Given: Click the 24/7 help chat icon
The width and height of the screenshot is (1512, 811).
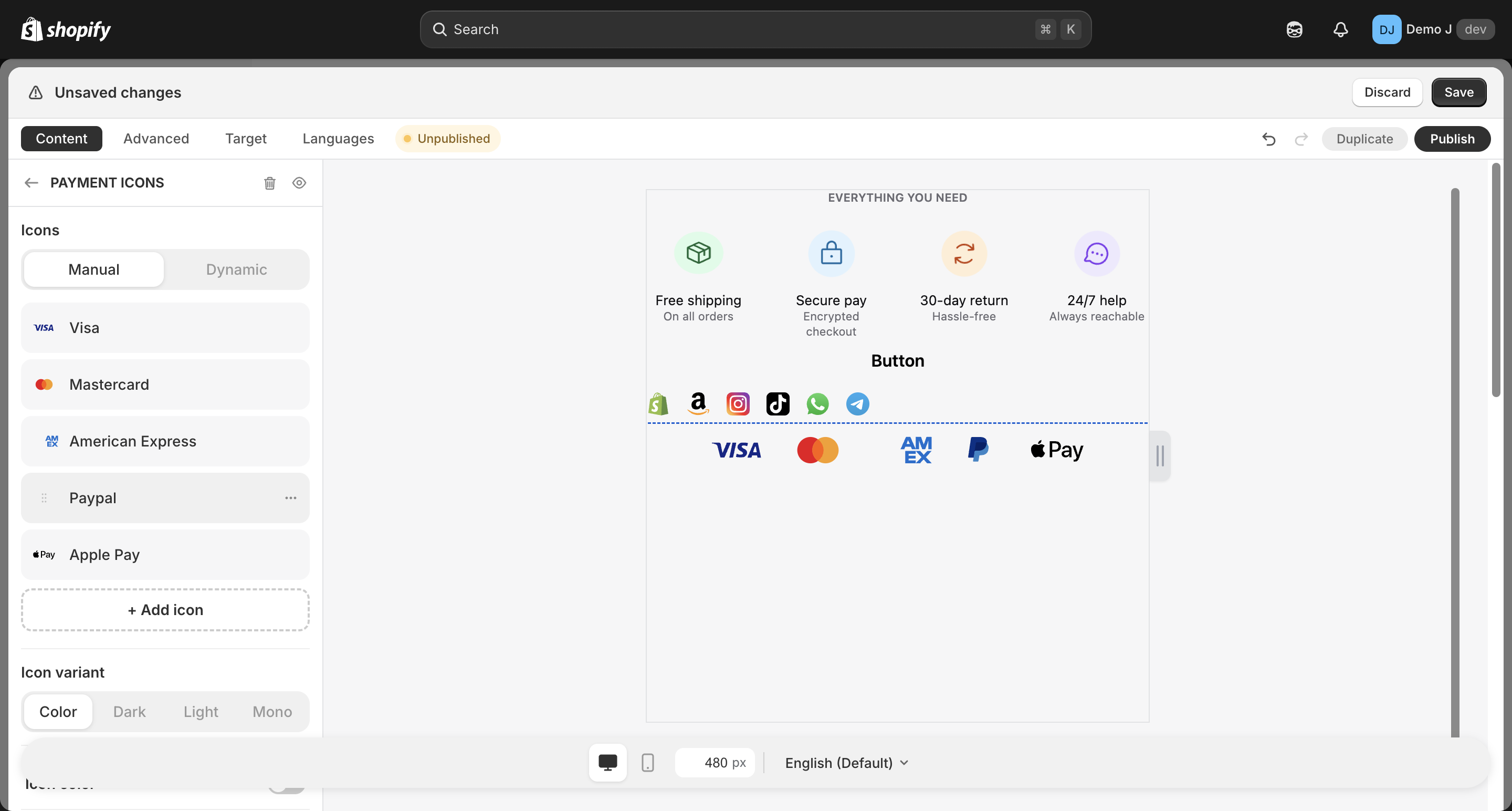Looking at the screenshot, I should [1096, 253].
